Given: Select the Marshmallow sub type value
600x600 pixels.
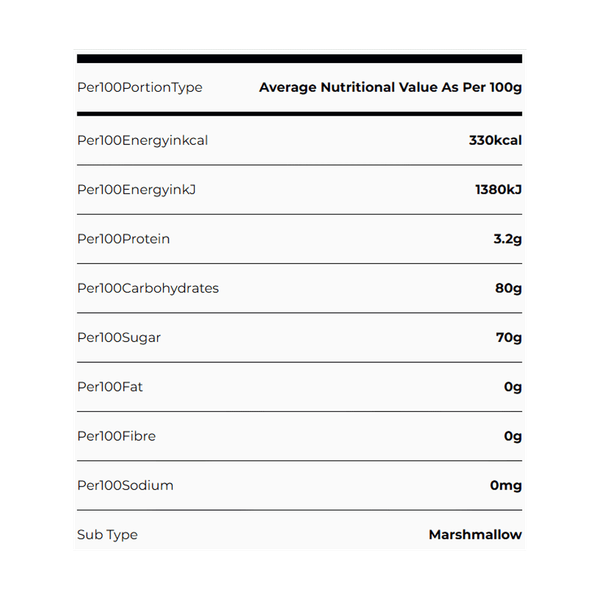Looking at the screenshot, I should coord(475,534).
